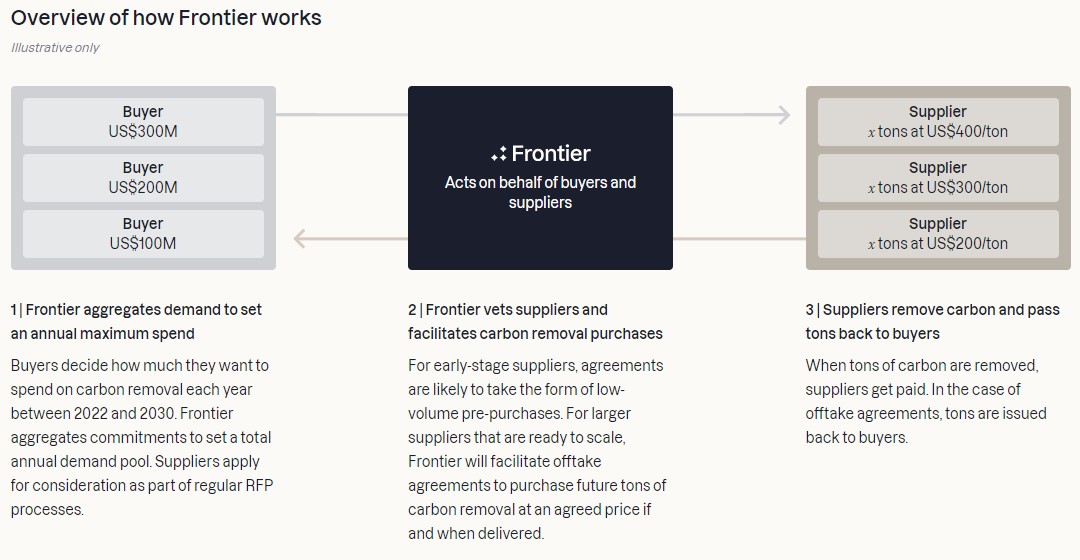Select the Buyer US$200M box
The image size is (1080, 560).
coord(143,178)
